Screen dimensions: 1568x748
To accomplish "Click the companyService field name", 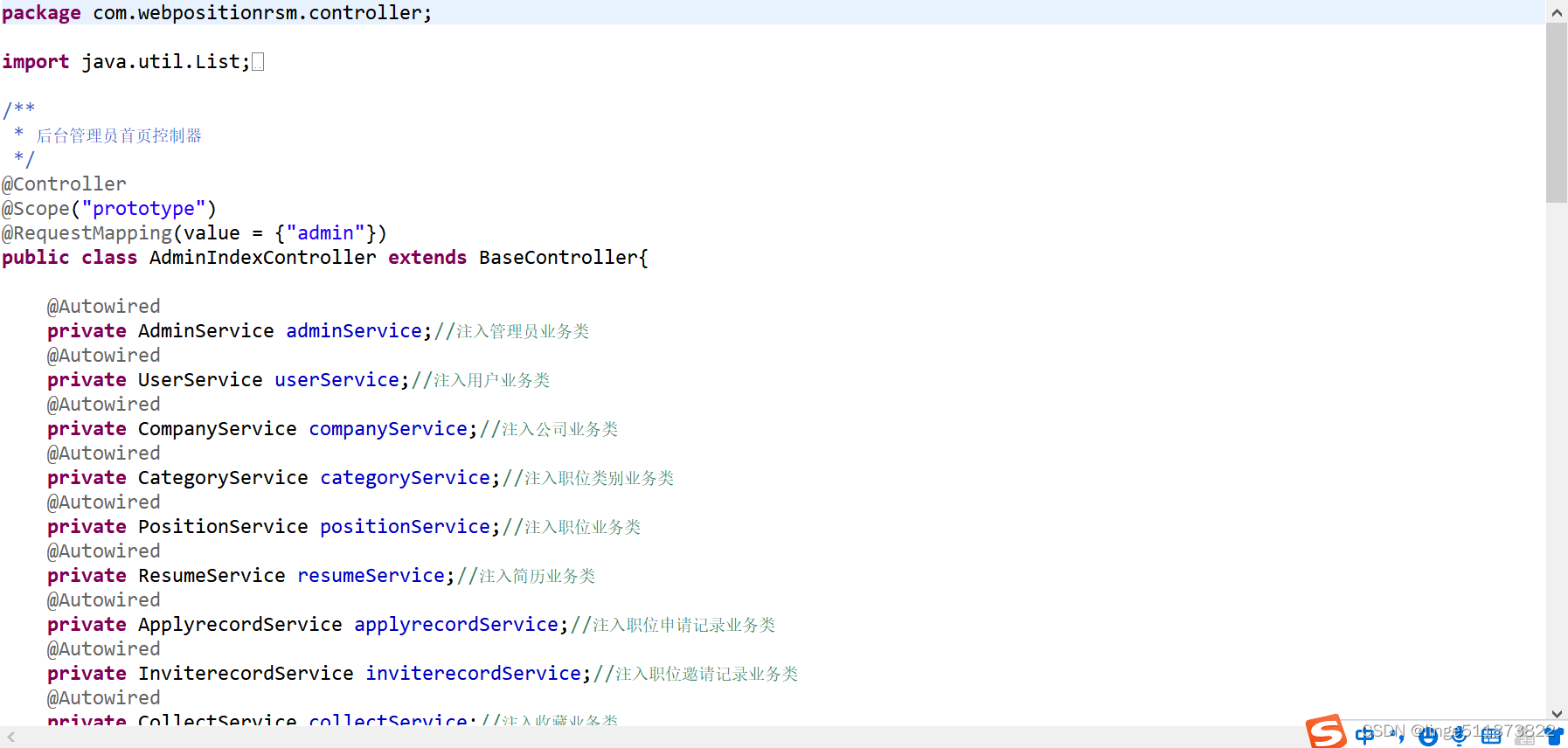I will pos(388,429).
